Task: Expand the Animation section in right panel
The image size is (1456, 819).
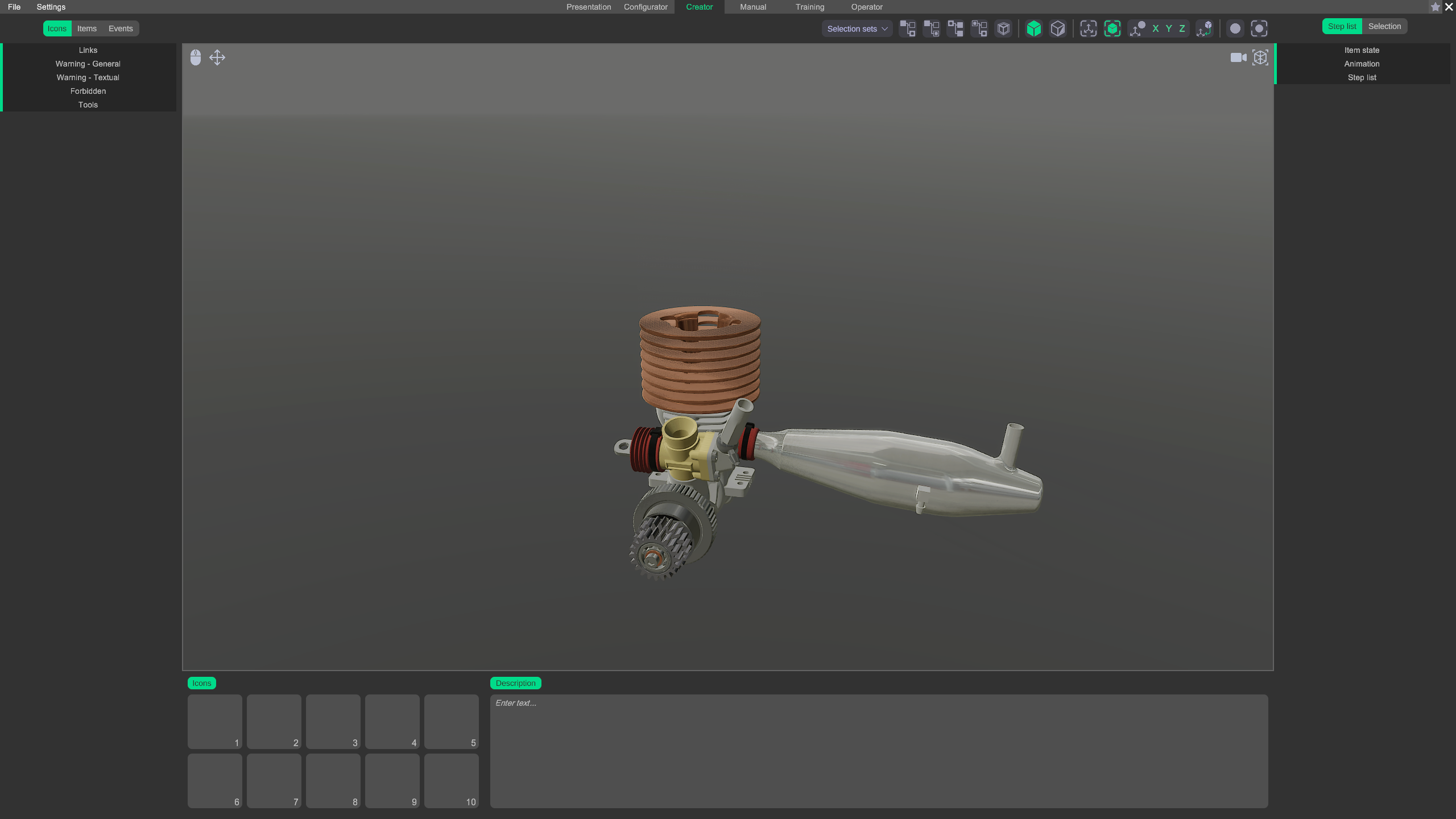Action: (x=1362, y=64)
